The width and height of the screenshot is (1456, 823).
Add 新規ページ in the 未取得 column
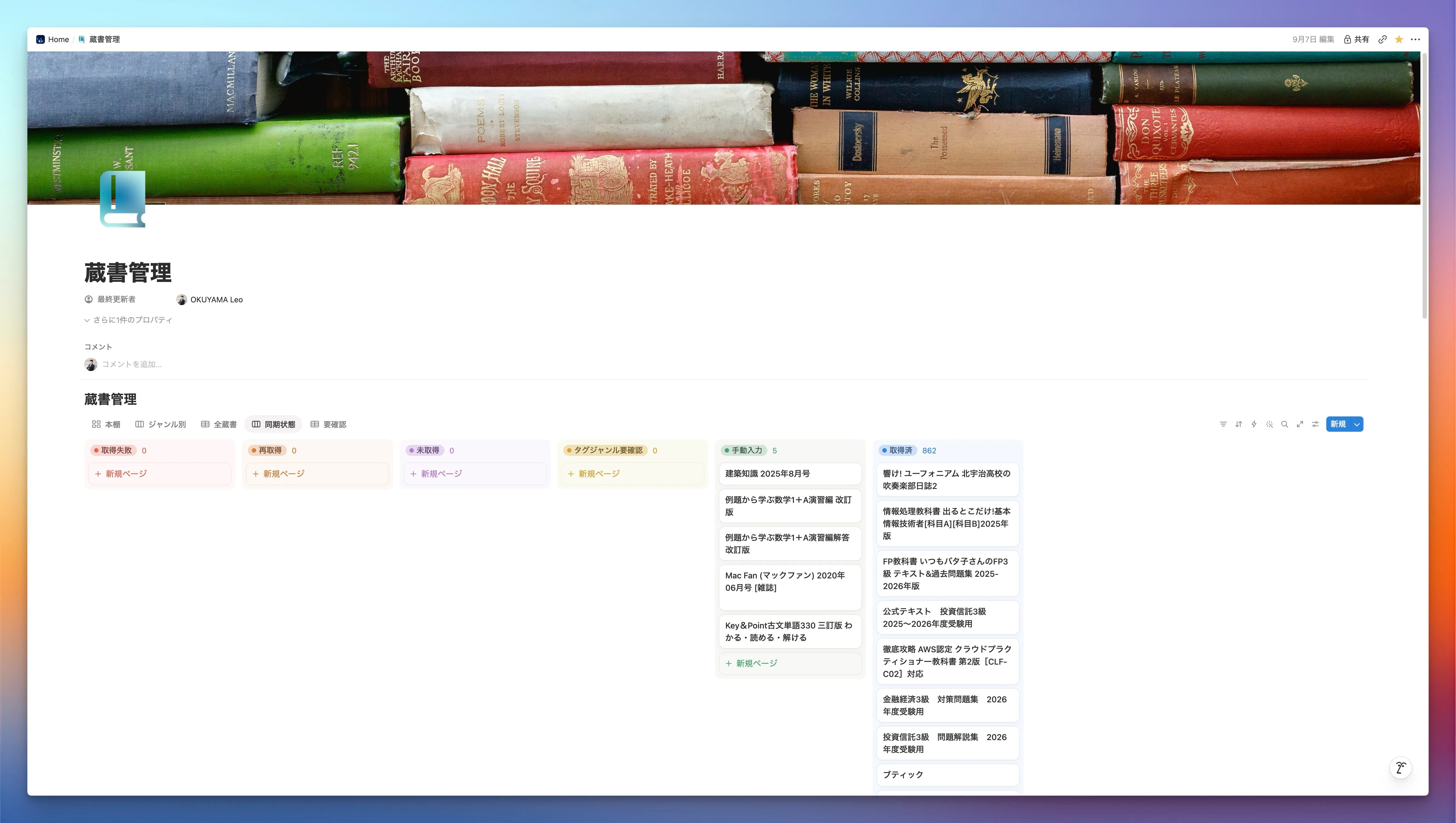(x=475, y=474)
